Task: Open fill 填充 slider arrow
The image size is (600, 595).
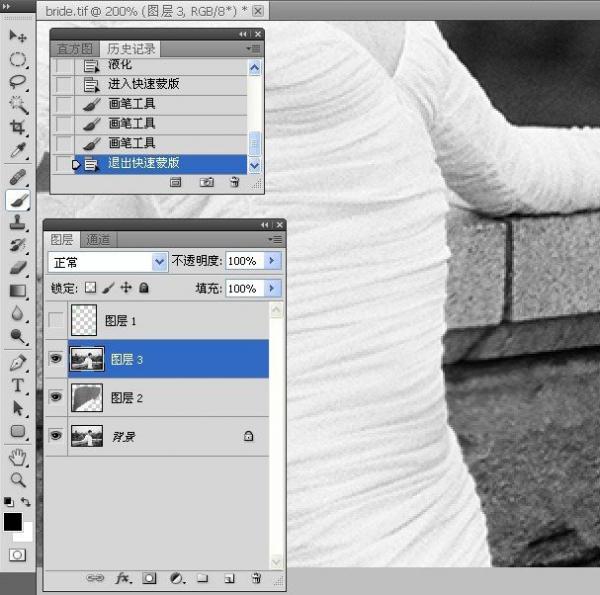Action: click(272, 288)
